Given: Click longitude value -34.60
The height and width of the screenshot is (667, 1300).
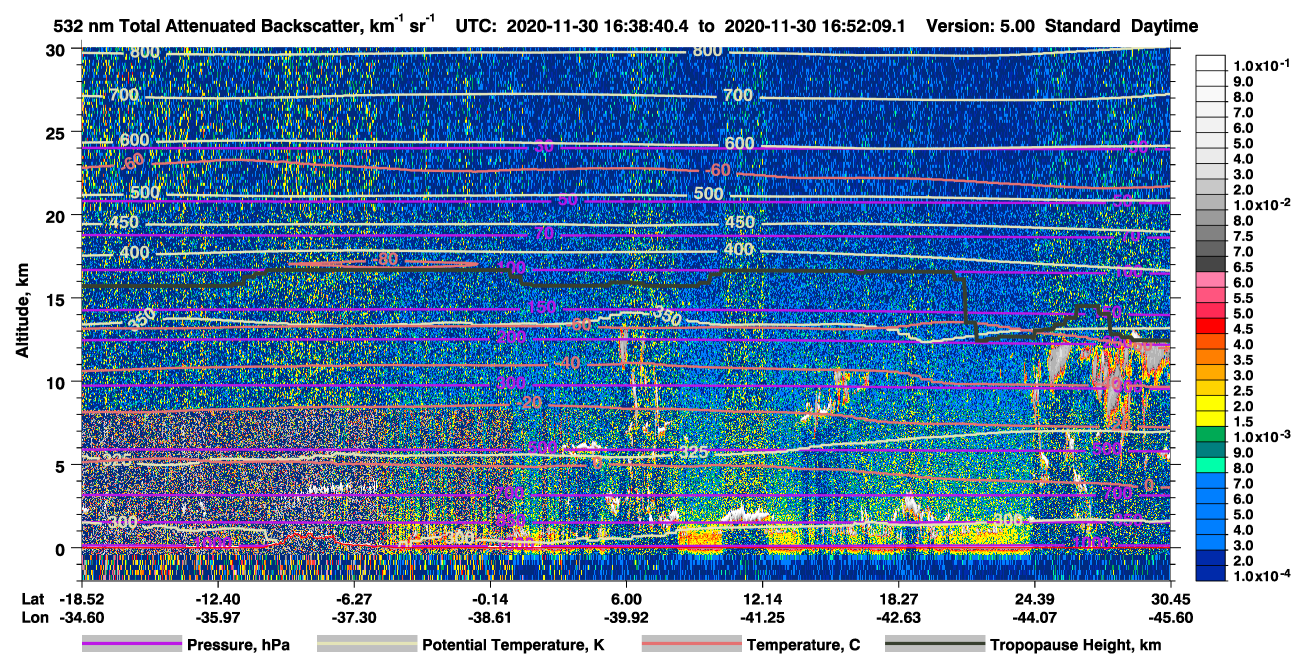Looking at the screenshot, I should click(x=80, y=618).
